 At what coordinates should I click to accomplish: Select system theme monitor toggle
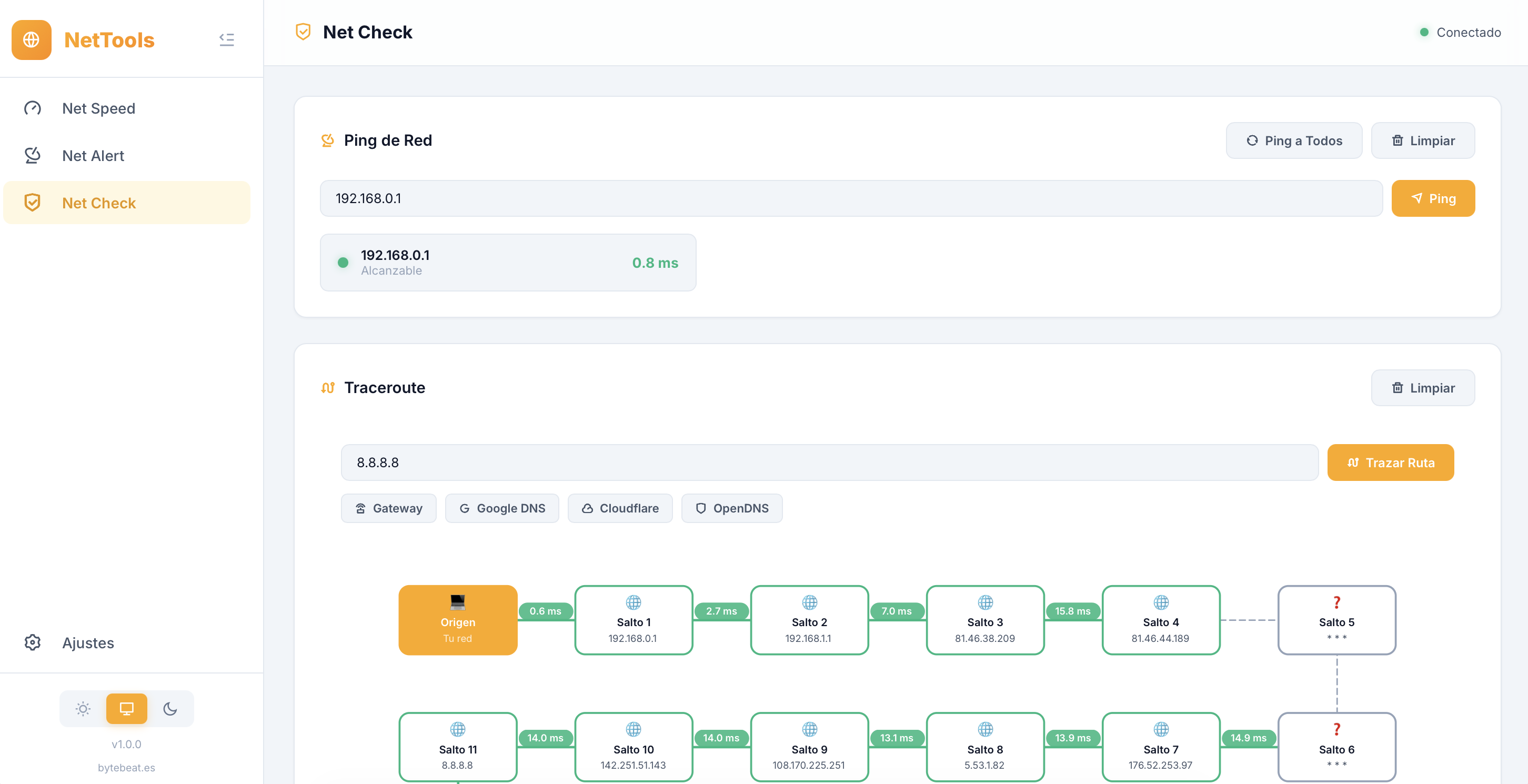[x=126, y=709]
